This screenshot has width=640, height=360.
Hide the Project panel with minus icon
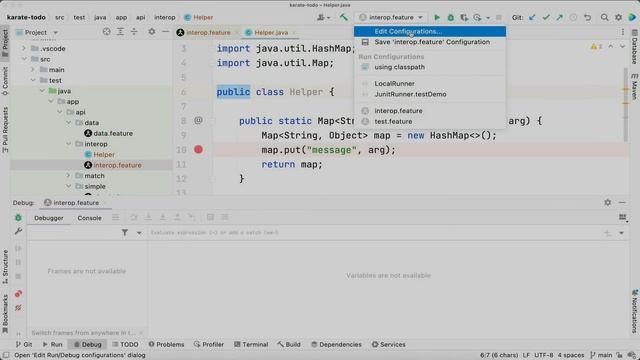coord(165,32)
